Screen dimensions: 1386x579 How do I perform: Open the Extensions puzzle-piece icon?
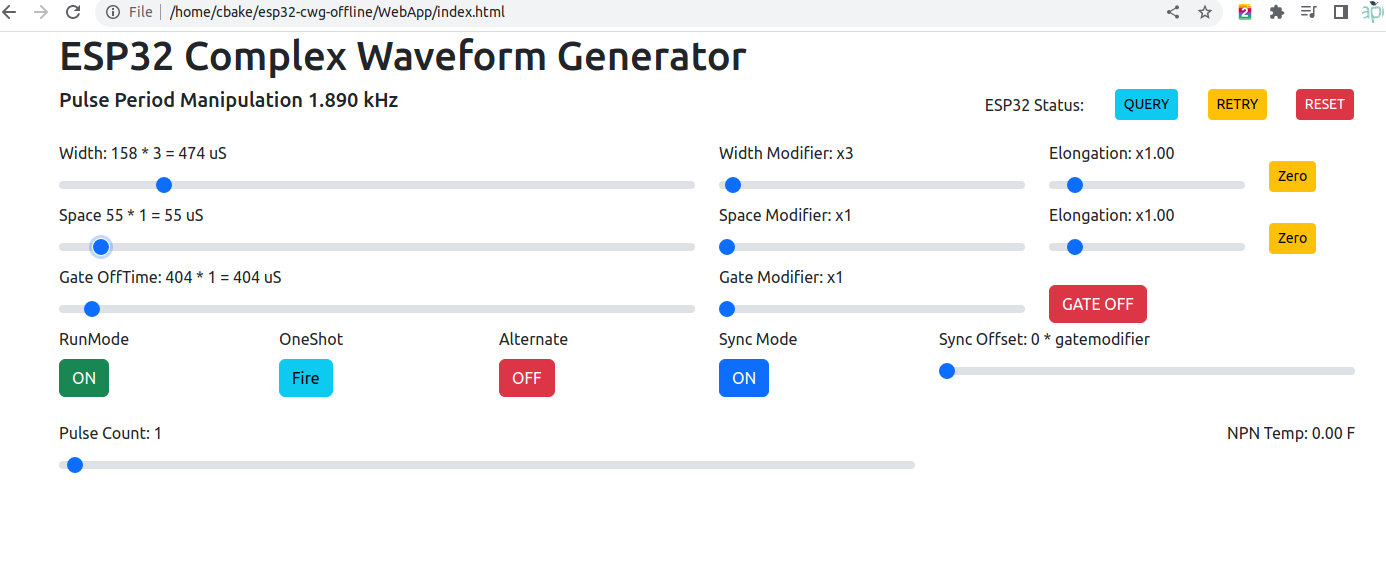[x=1276, y=12]
